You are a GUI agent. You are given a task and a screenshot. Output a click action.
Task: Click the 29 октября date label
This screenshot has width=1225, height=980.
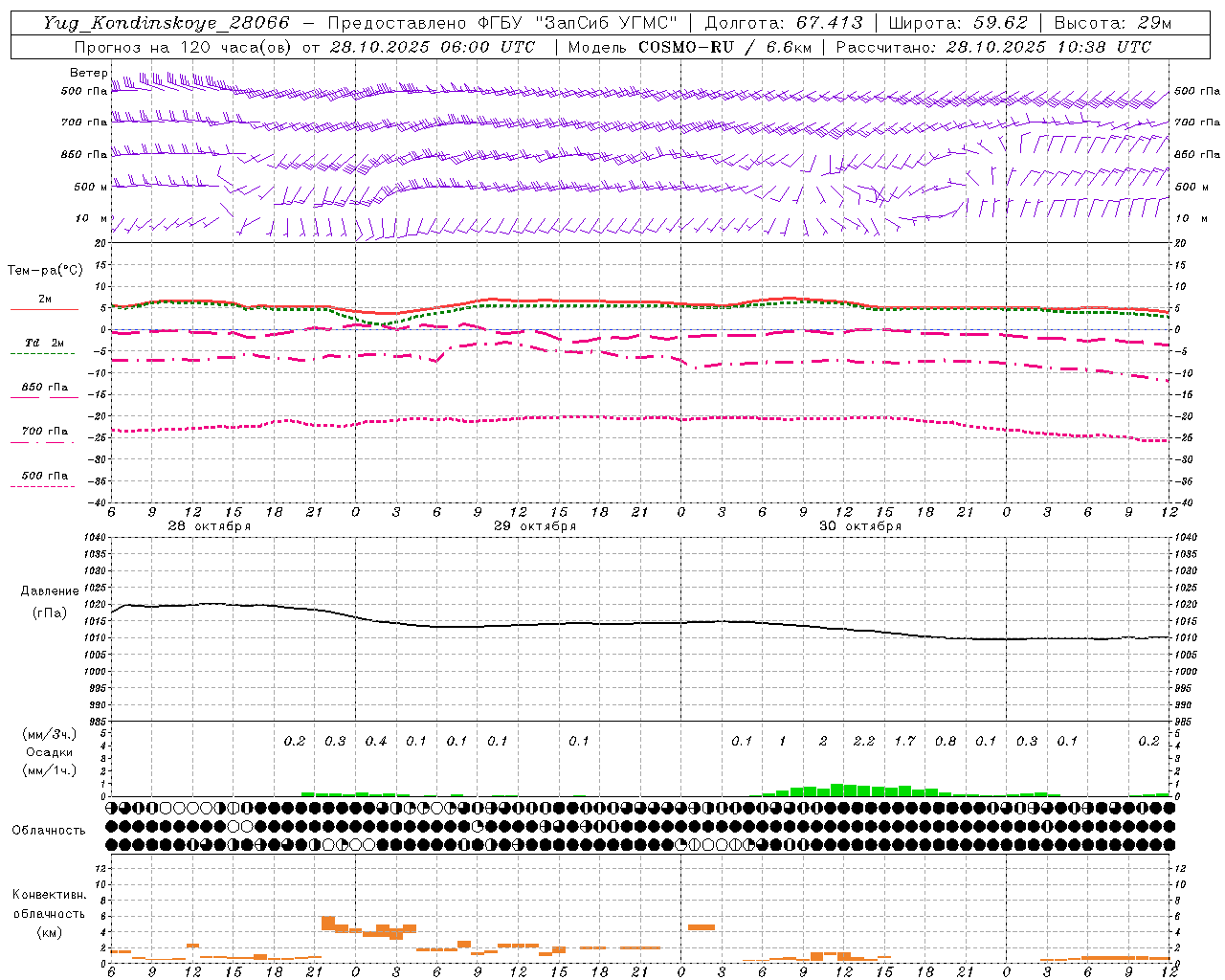[535, 526]
